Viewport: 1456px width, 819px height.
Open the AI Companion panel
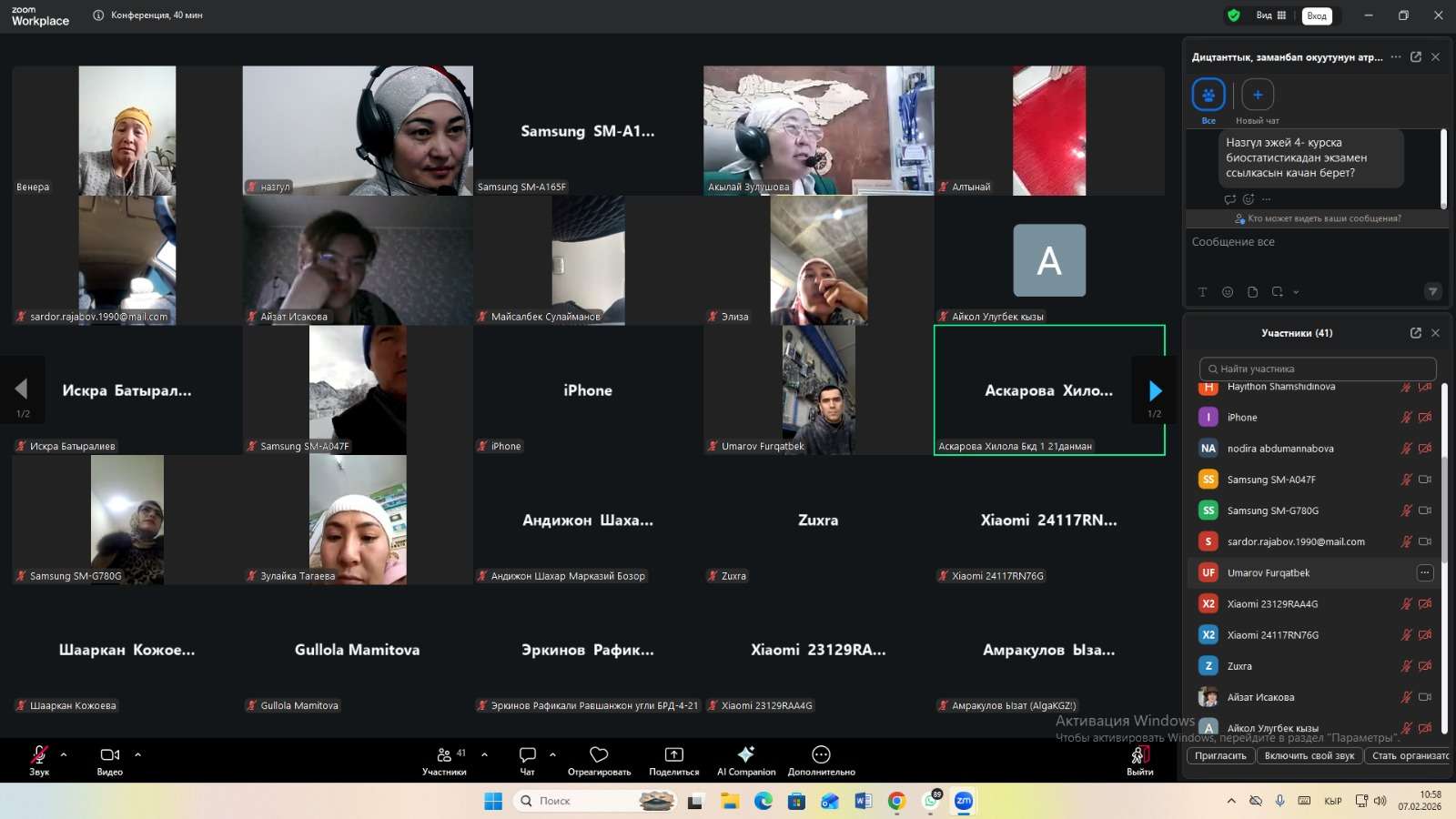pos(745,754)
